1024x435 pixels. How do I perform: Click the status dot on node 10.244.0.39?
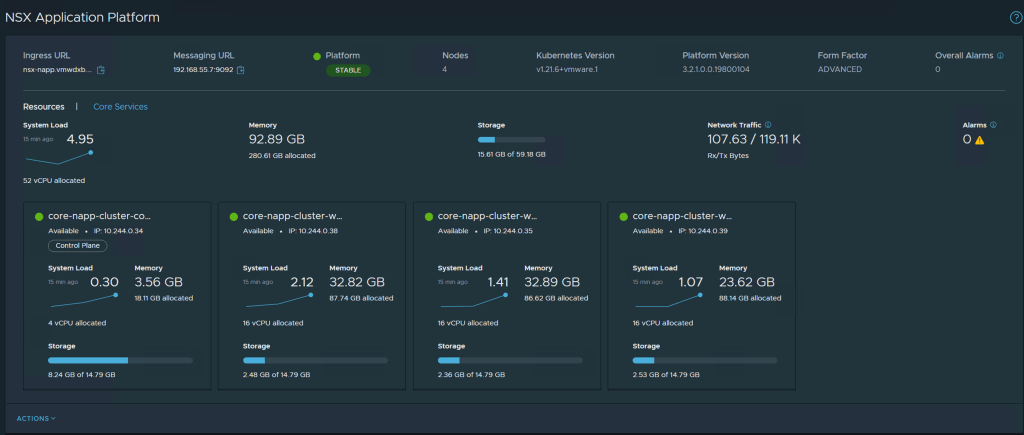[625, 216]
